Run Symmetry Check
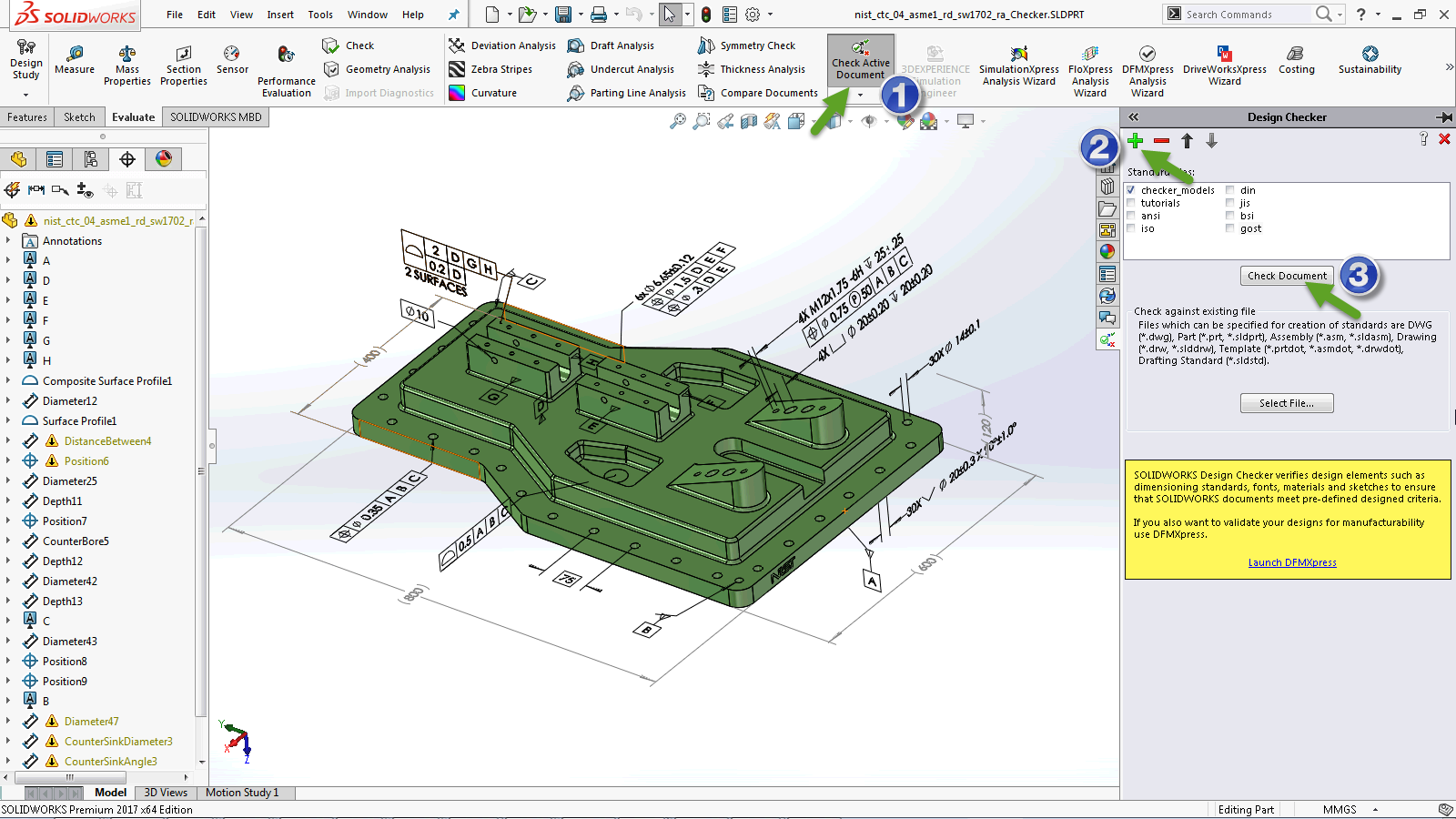The image size is (1456, 819). (x=746, y=45)
